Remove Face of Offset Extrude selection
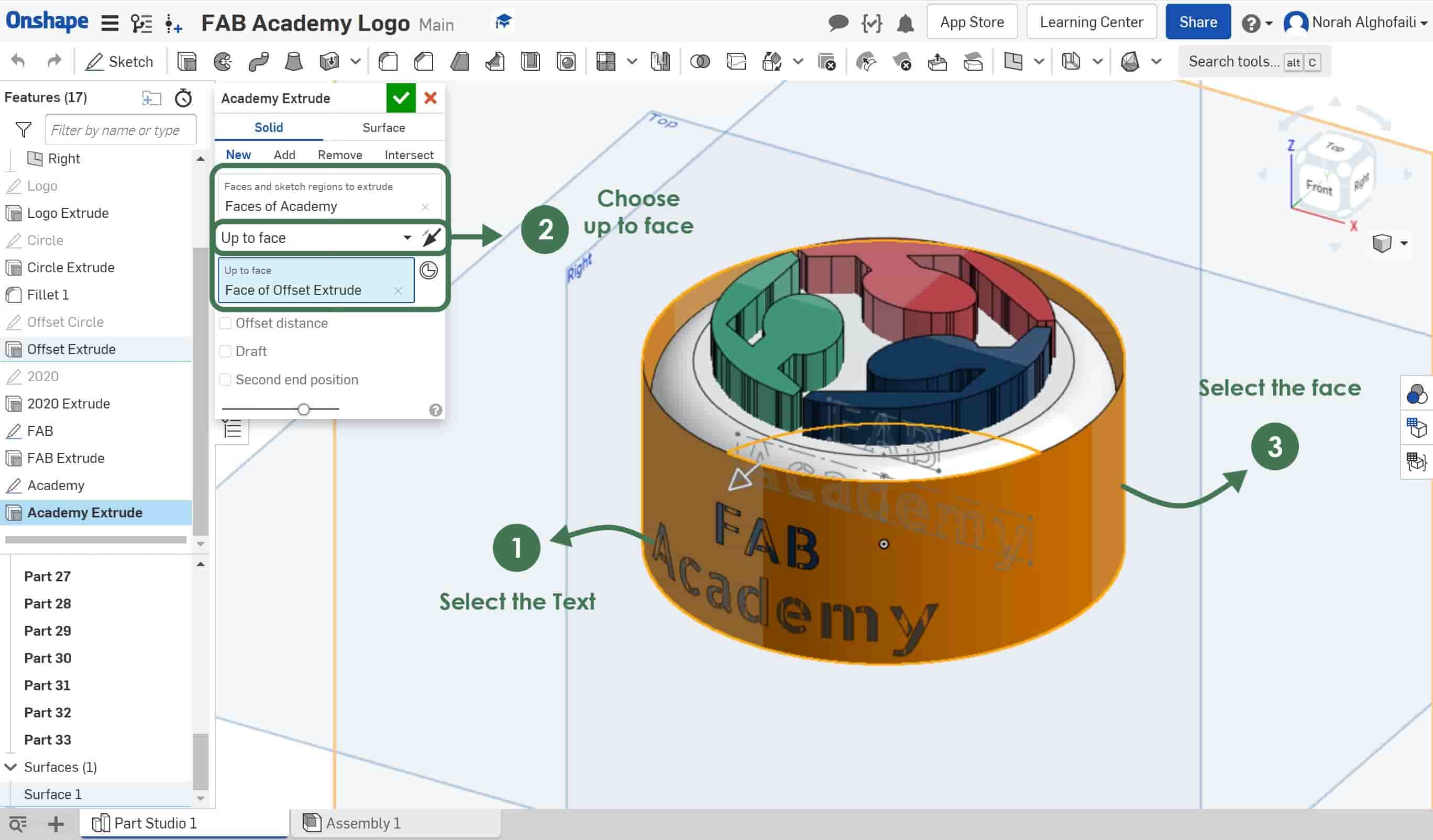Image resolution: width=1433 pixels, height=840 pixels. coord(398,291)
